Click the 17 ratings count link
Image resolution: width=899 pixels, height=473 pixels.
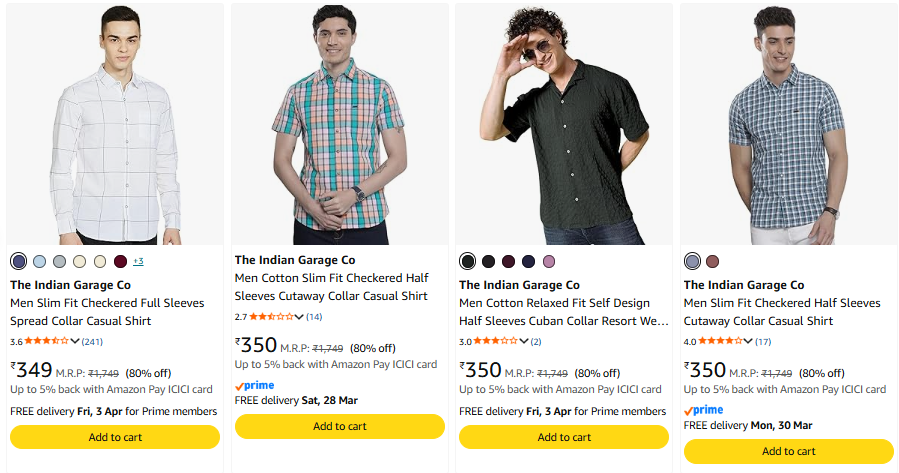[763, 341]
